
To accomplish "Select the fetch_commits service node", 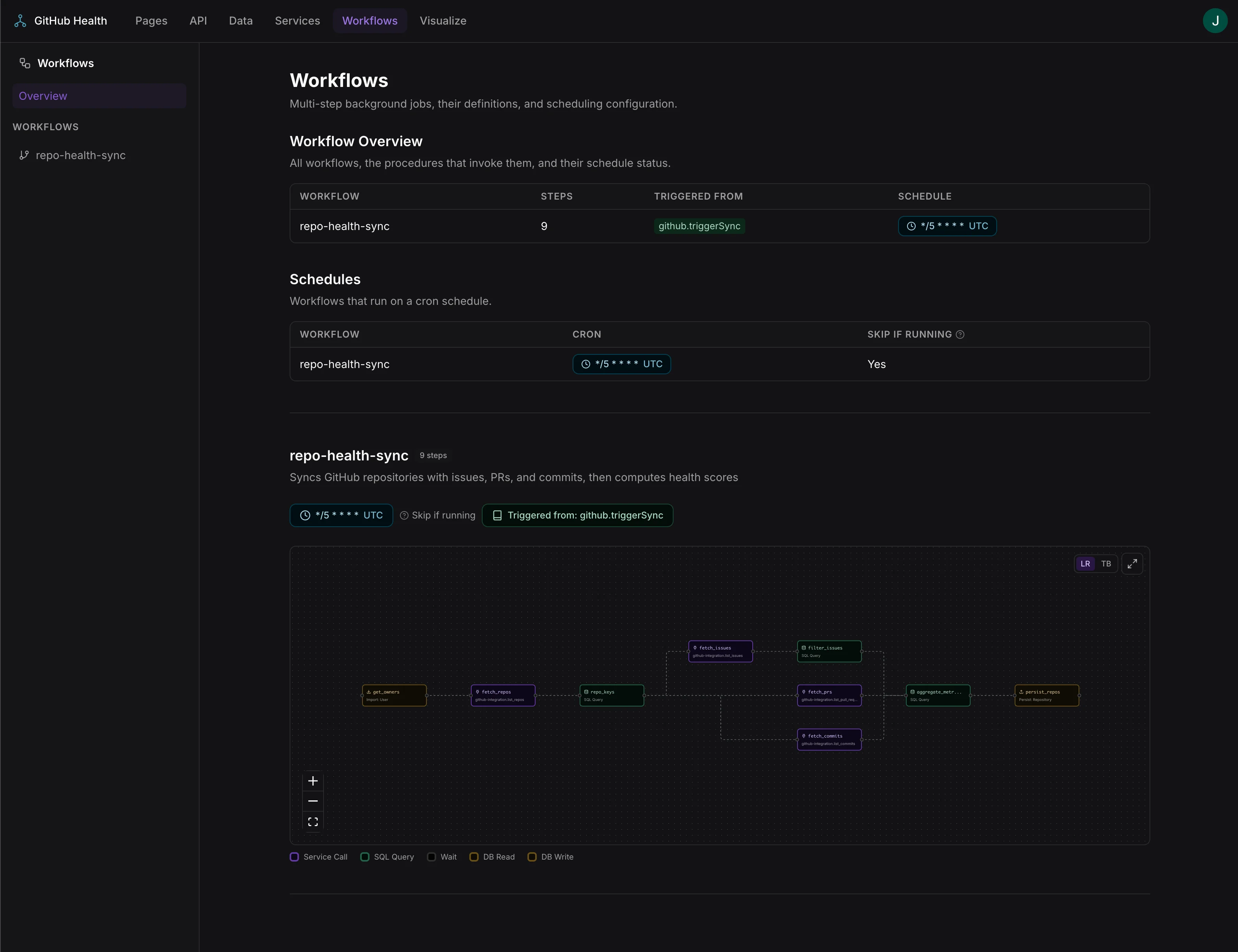I will [x=829, y=740].
